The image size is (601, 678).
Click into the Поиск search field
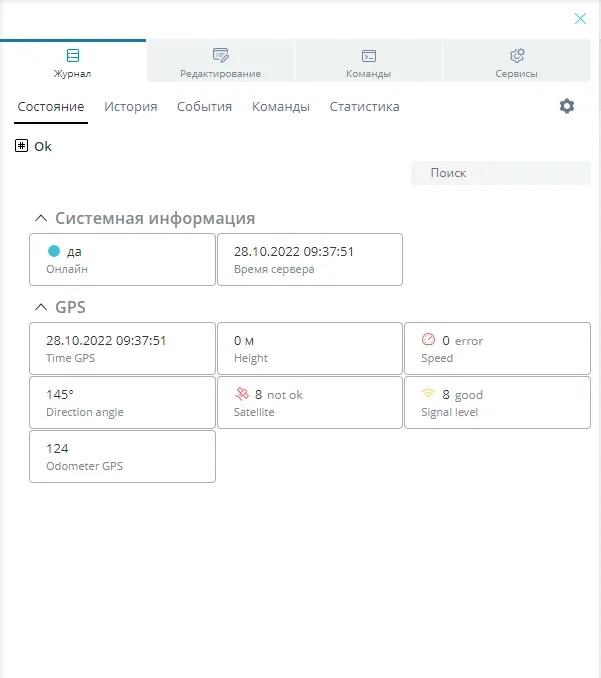pyautogui.click(x=500, y=173)
